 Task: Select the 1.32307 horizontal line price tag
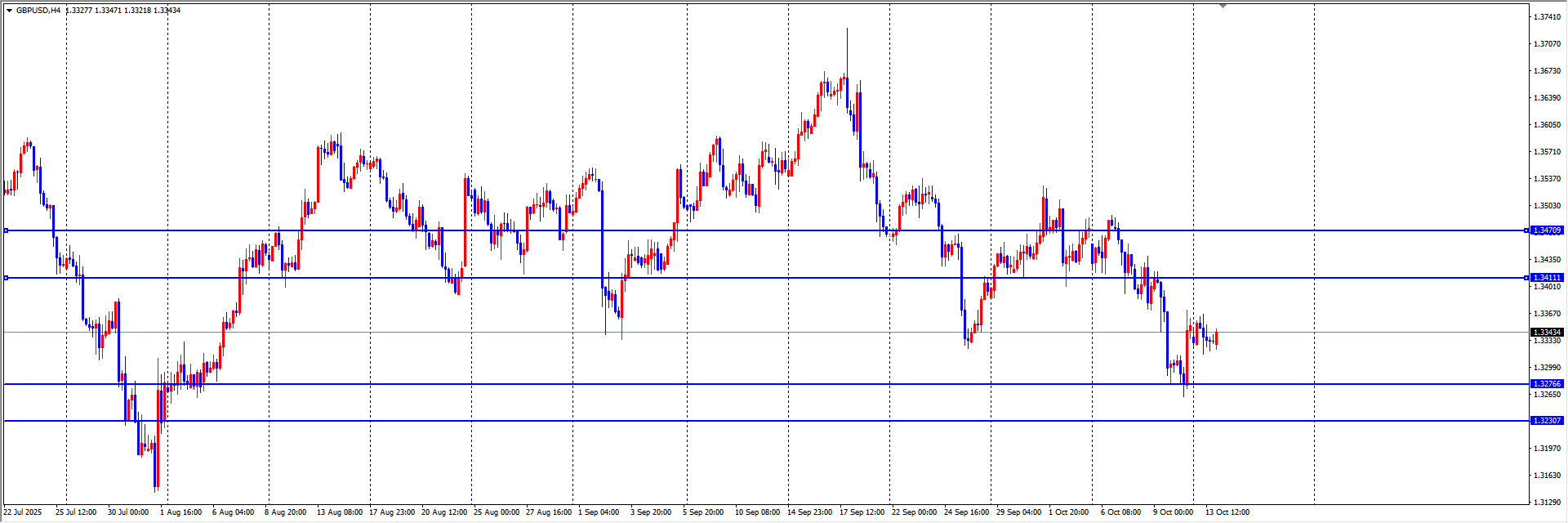(x=1547, y=421)
